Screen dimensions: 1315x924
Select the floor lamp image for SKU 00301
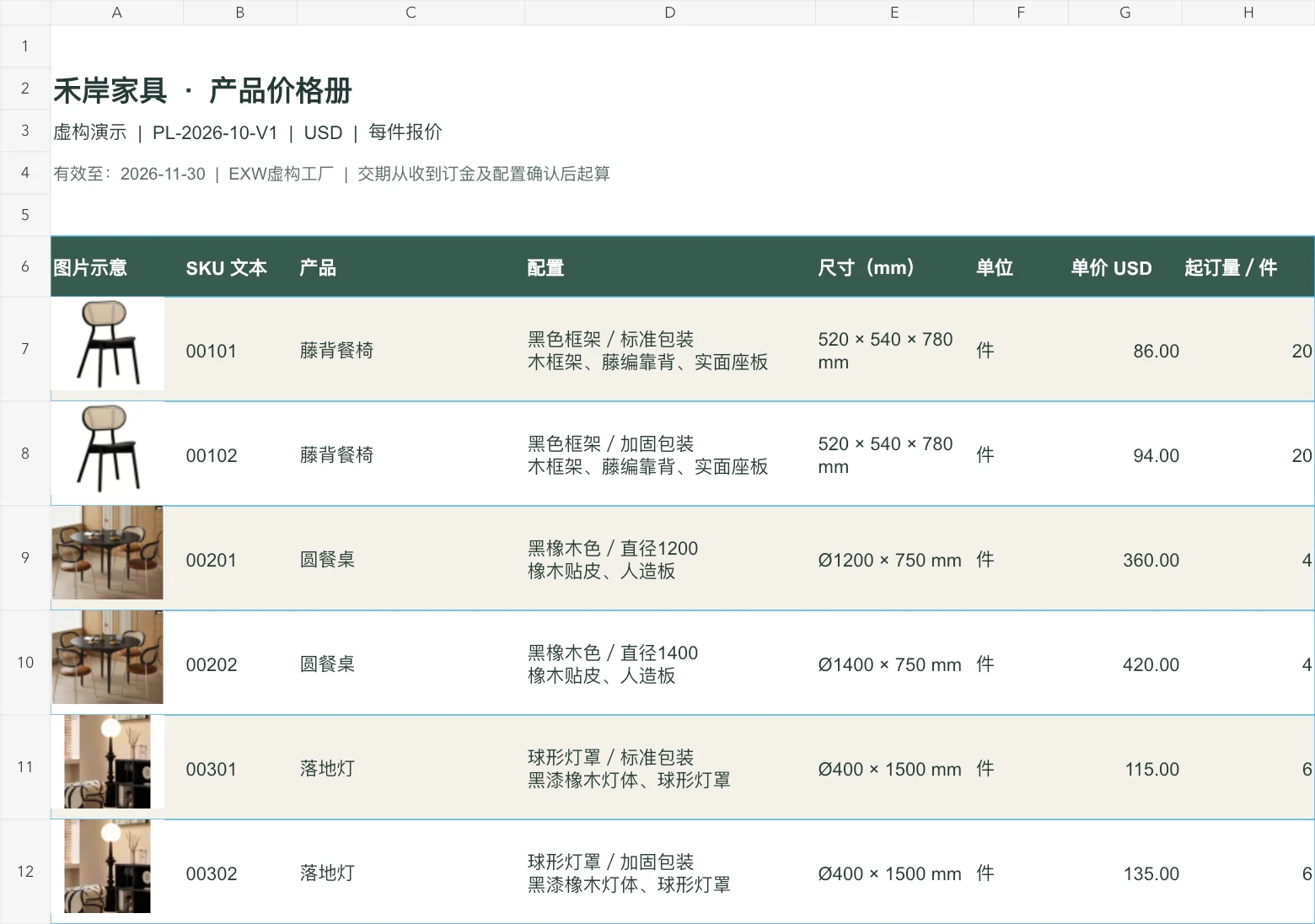click(x=108, y=762)
